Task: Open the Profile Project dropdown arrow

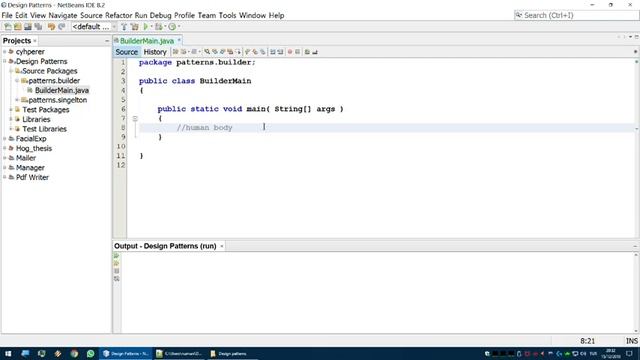Action: (x=179, y=27)
